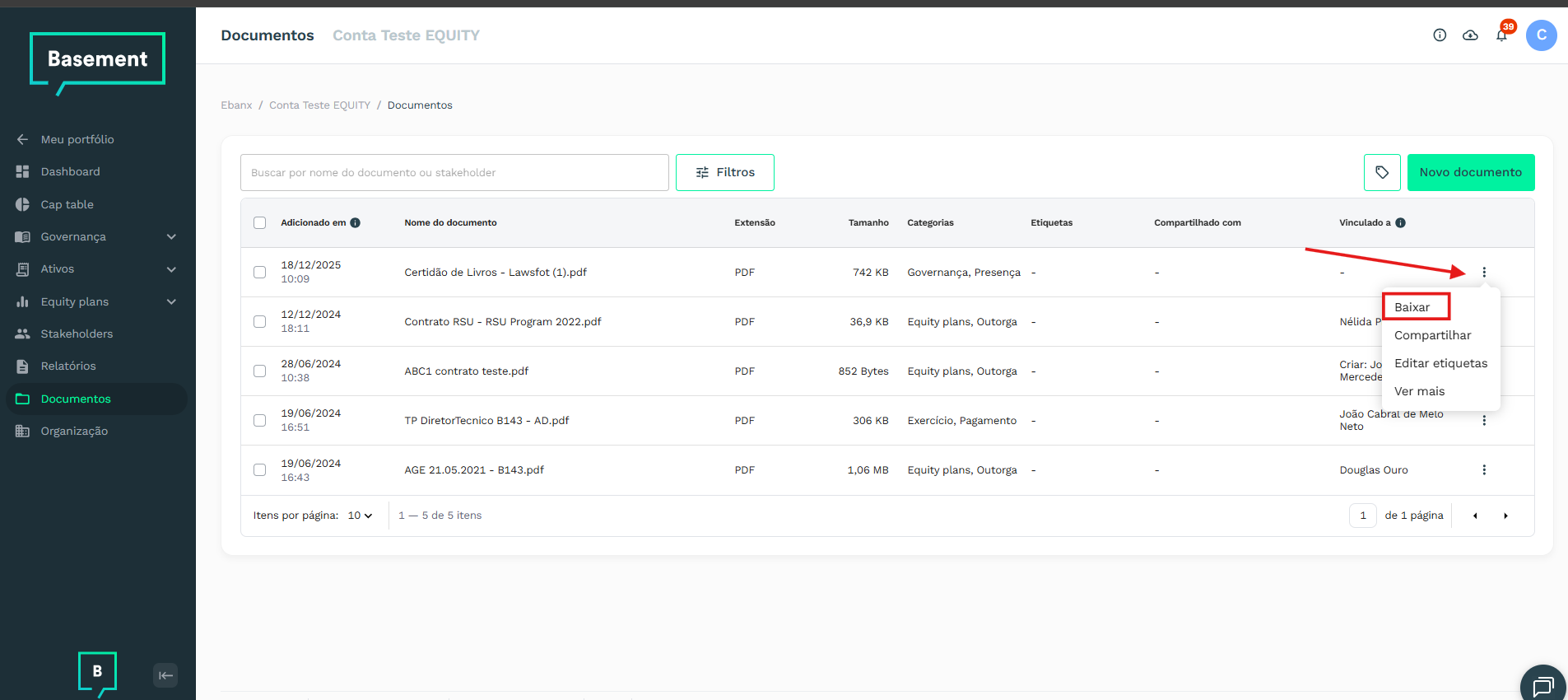
Task: Select Compartilhar in the context menu
Action: tap(1432, 335)
